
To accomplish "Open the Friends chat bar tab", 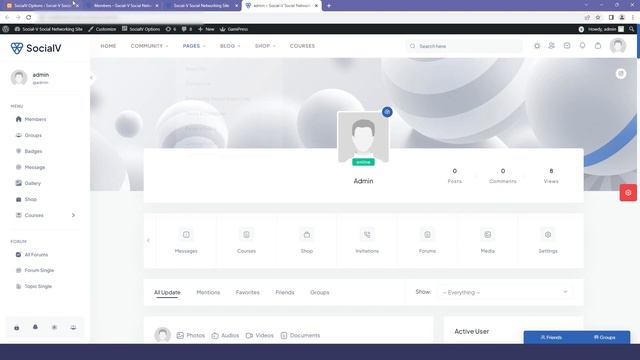I will tap(551, 338).
